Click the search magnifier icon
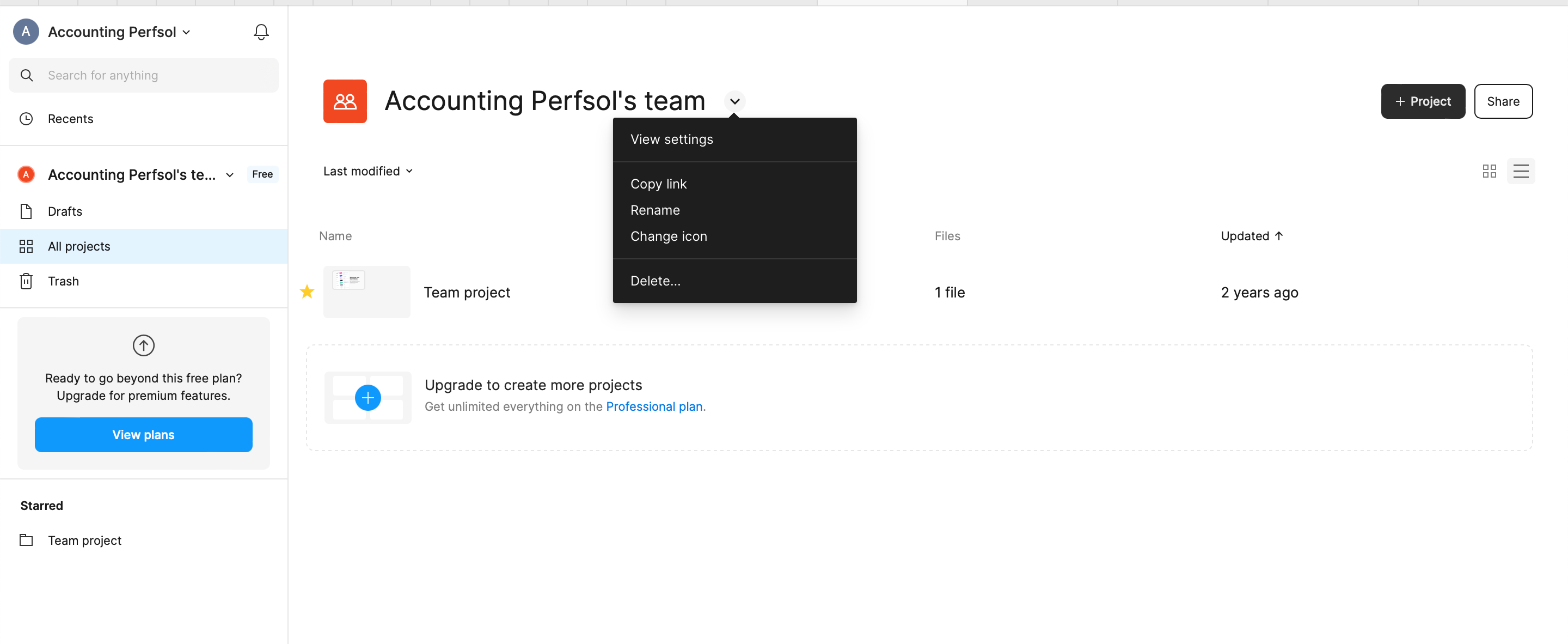Image resolution: width=1568 pixels, height=644 pixels. (27, 76)
